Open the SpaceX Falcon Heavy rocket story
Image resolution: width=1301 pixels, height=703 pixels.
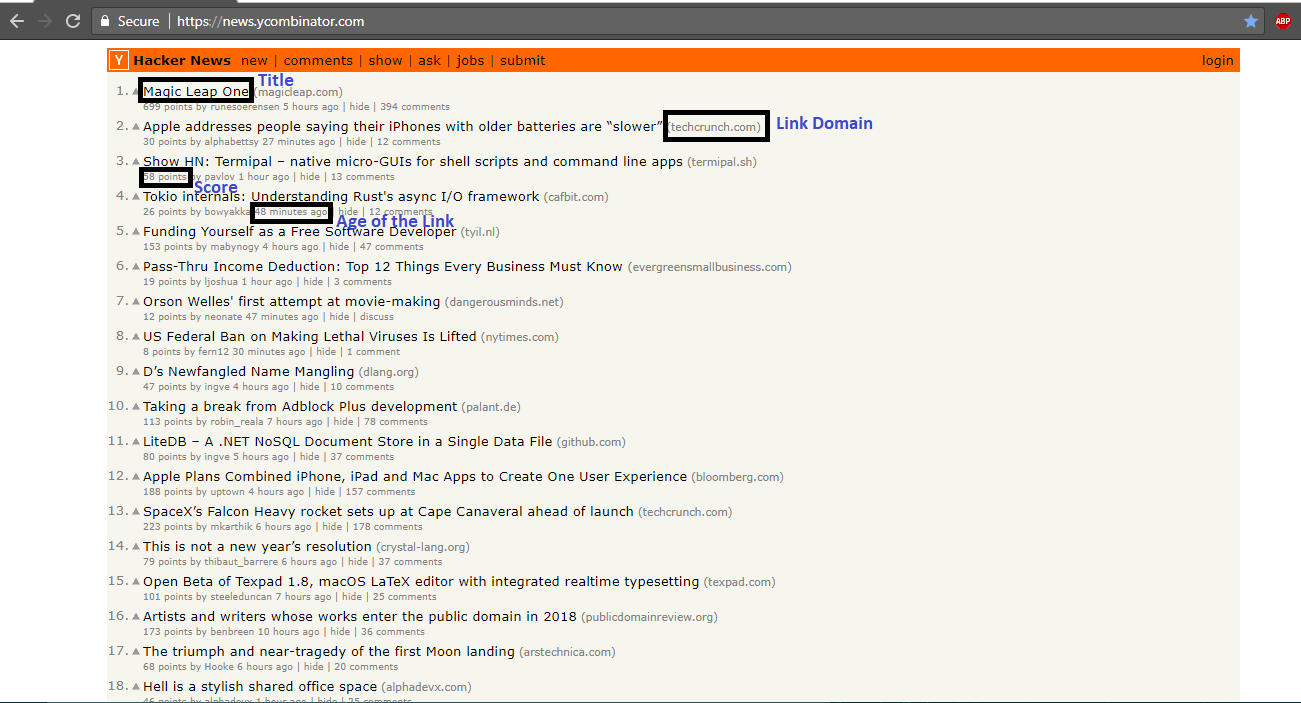pyautogui.click(x=388, y=511)
